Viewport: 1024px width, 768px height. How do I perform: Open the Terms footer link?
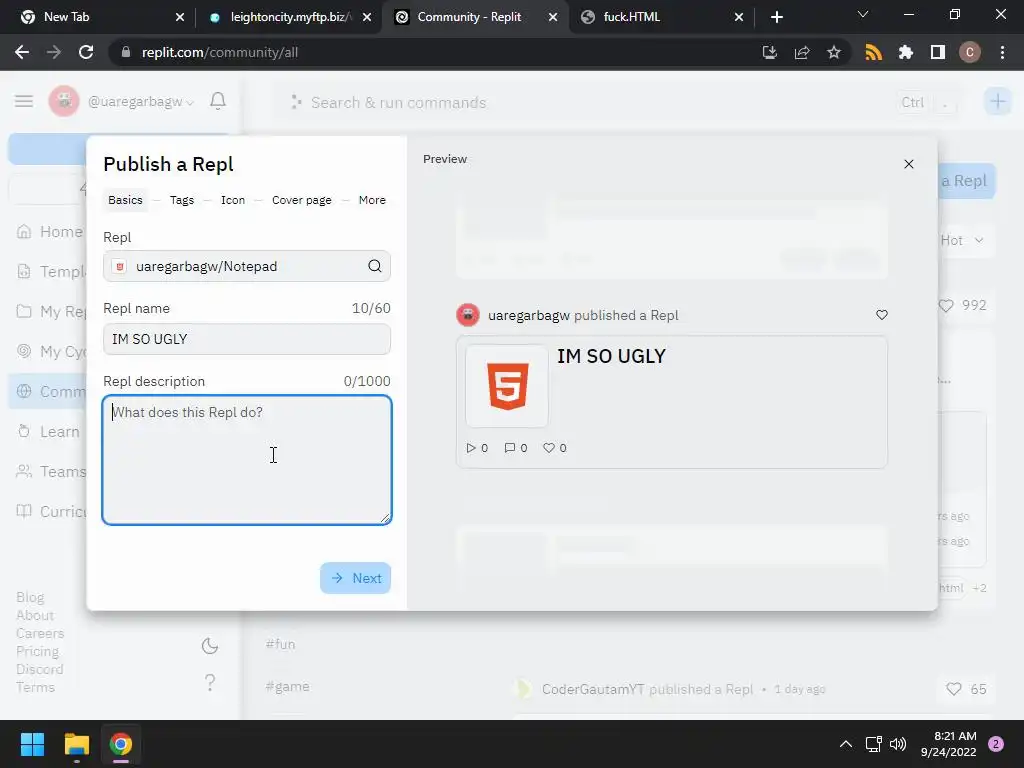coord(35,687)
